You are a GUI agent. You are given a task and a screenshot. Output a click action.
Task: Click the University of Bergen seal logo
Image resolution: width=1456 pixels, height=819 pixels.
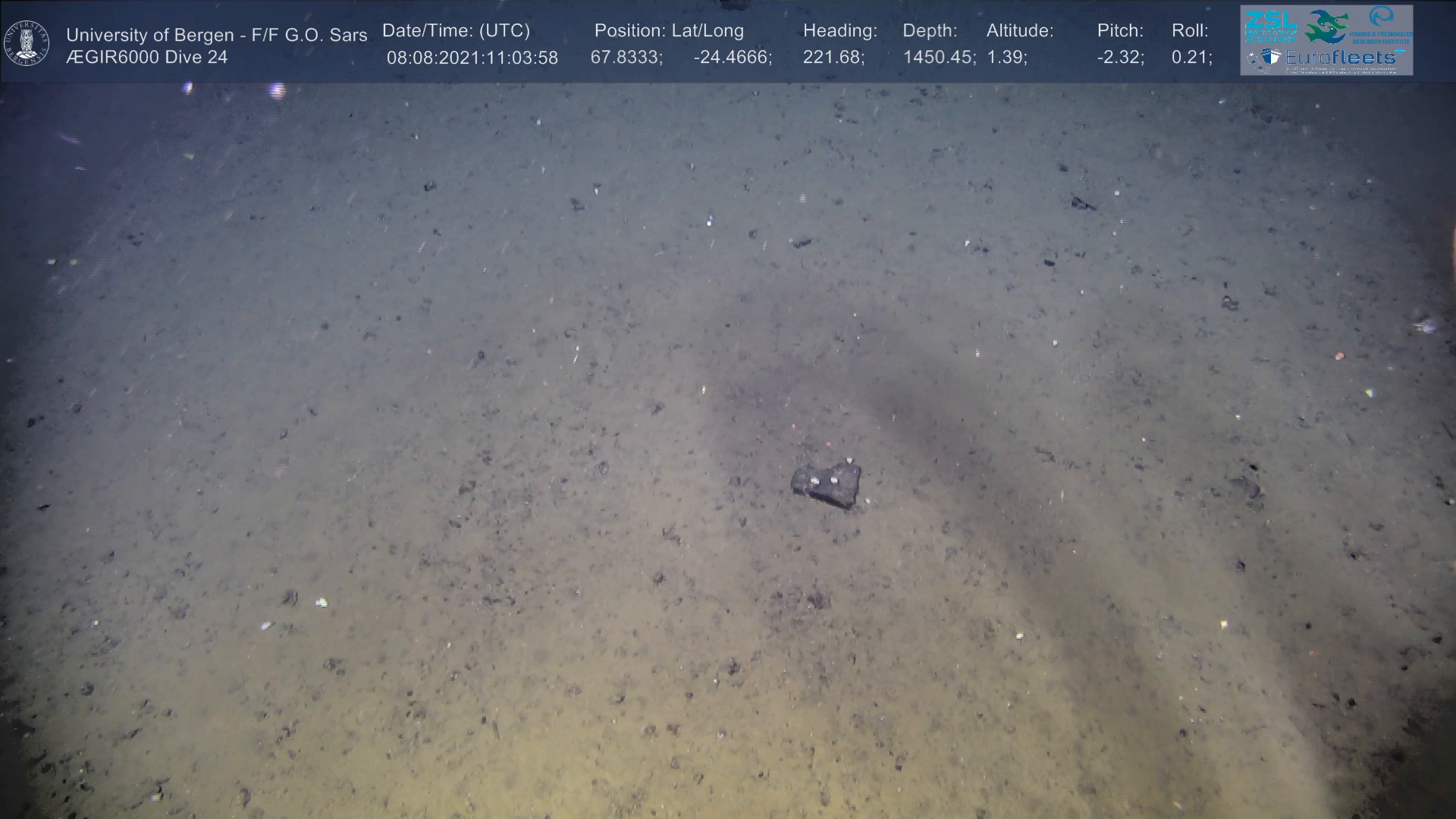pos(27,43)
